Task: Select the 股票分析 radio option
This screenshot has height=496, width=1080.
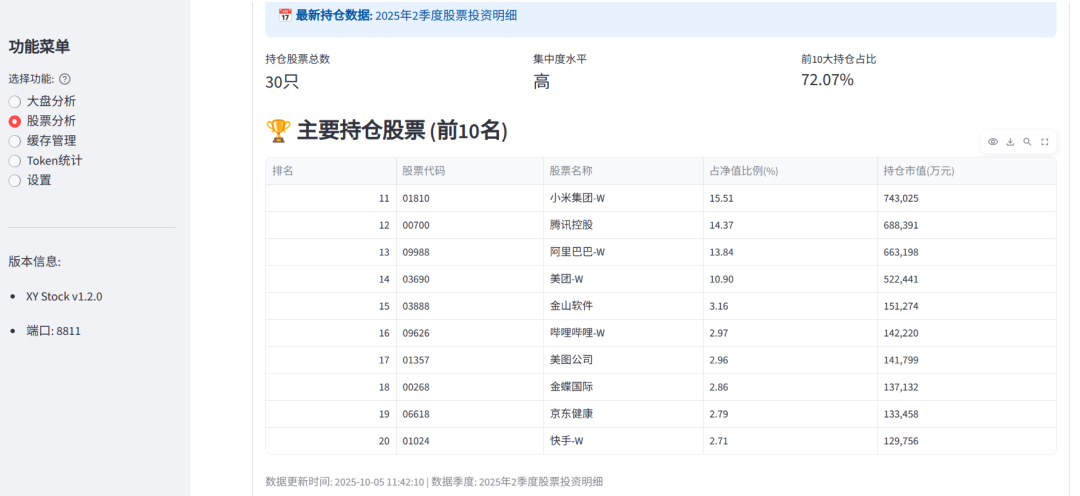Action: [x=15, y=121]
